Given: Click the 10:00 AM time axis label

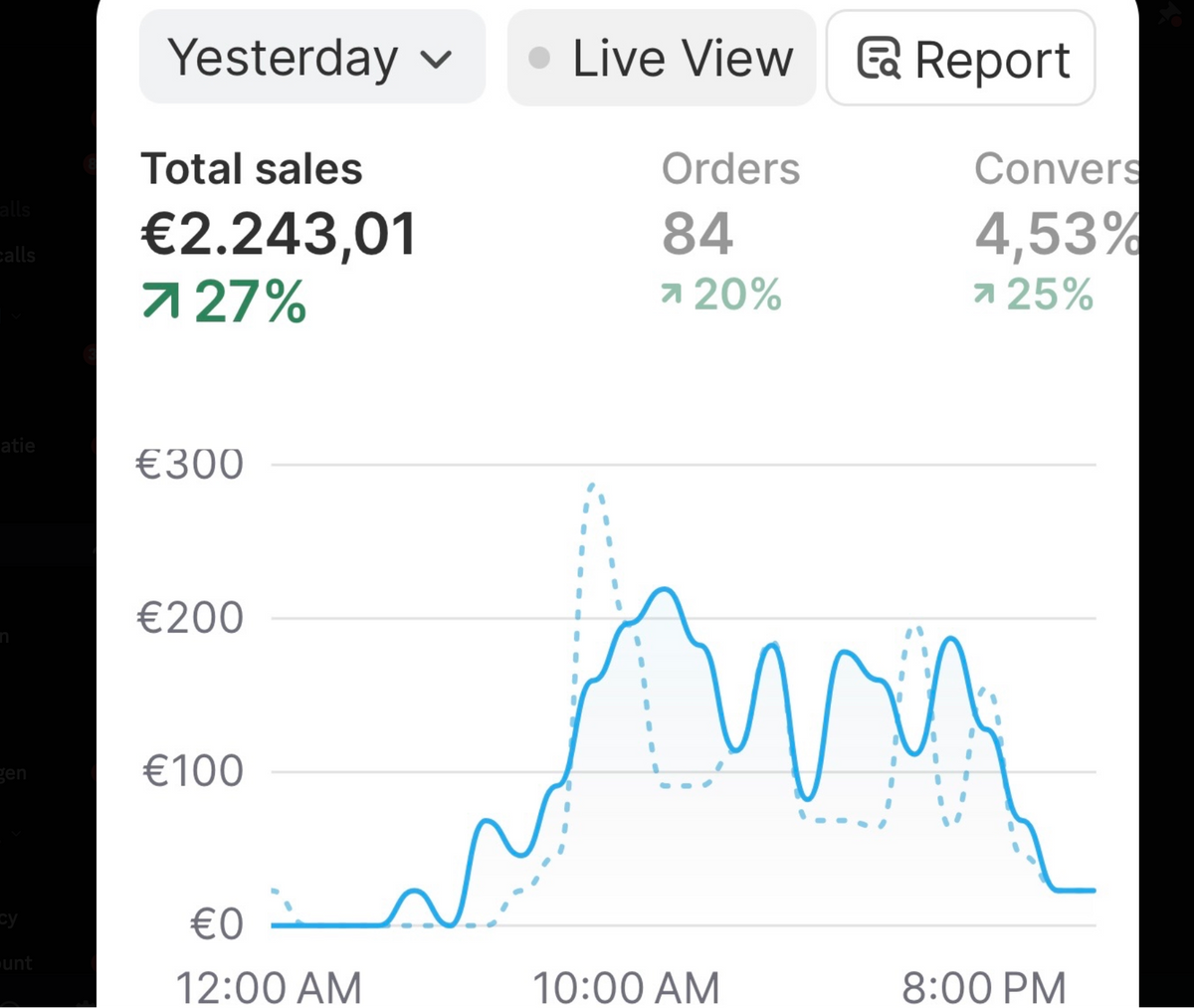Looking at the screenshot, I should (x=626, y=988).
